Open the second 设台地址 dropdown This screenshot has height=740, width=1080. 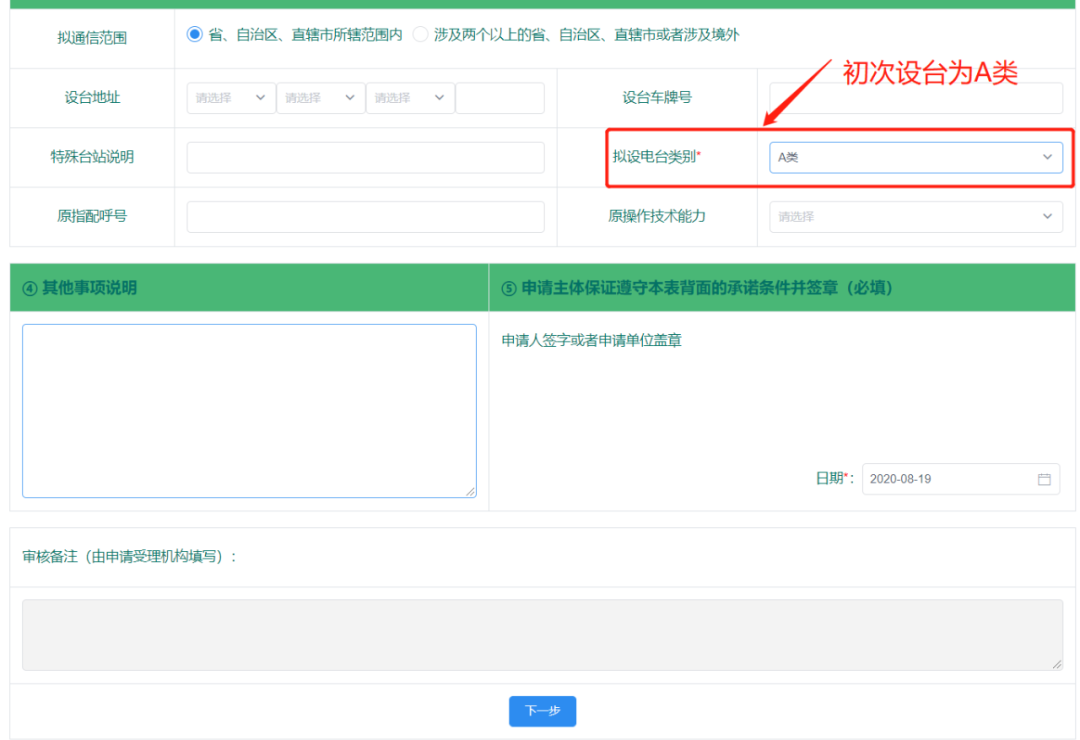(x=320, y=98)
